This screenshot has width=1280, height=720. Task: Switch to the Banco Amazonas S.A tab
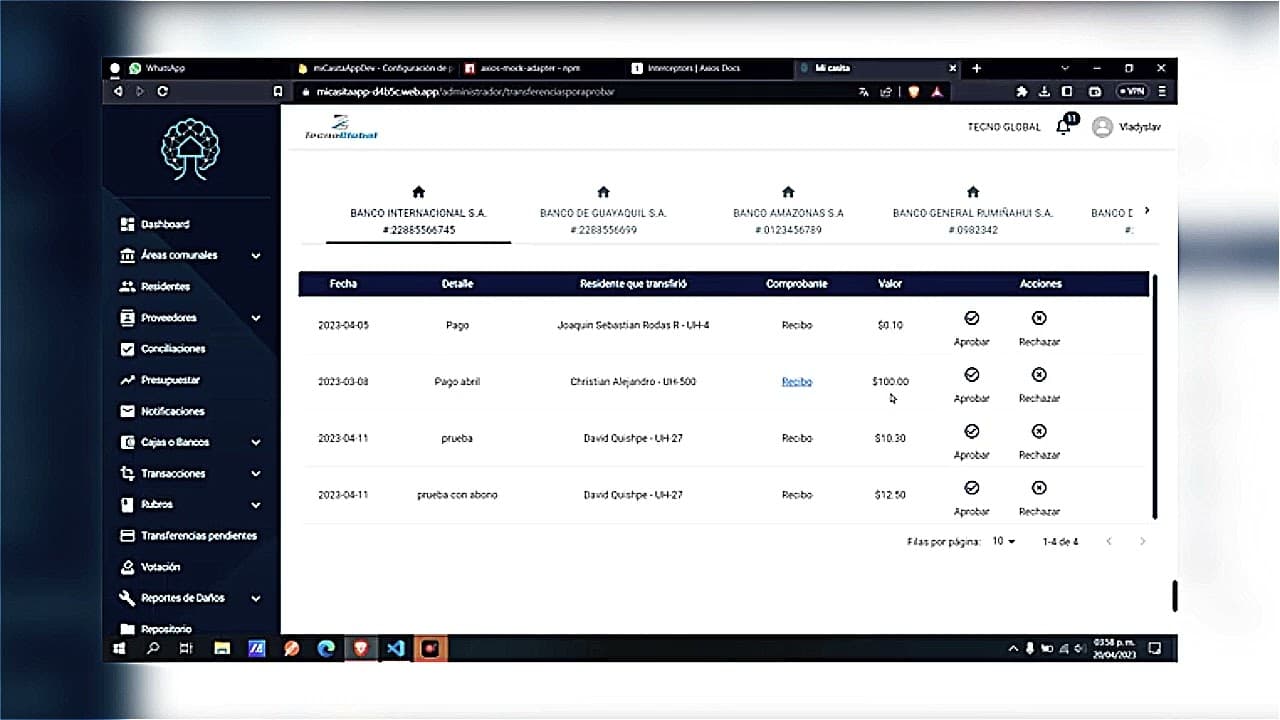click(x=788, y=211)
